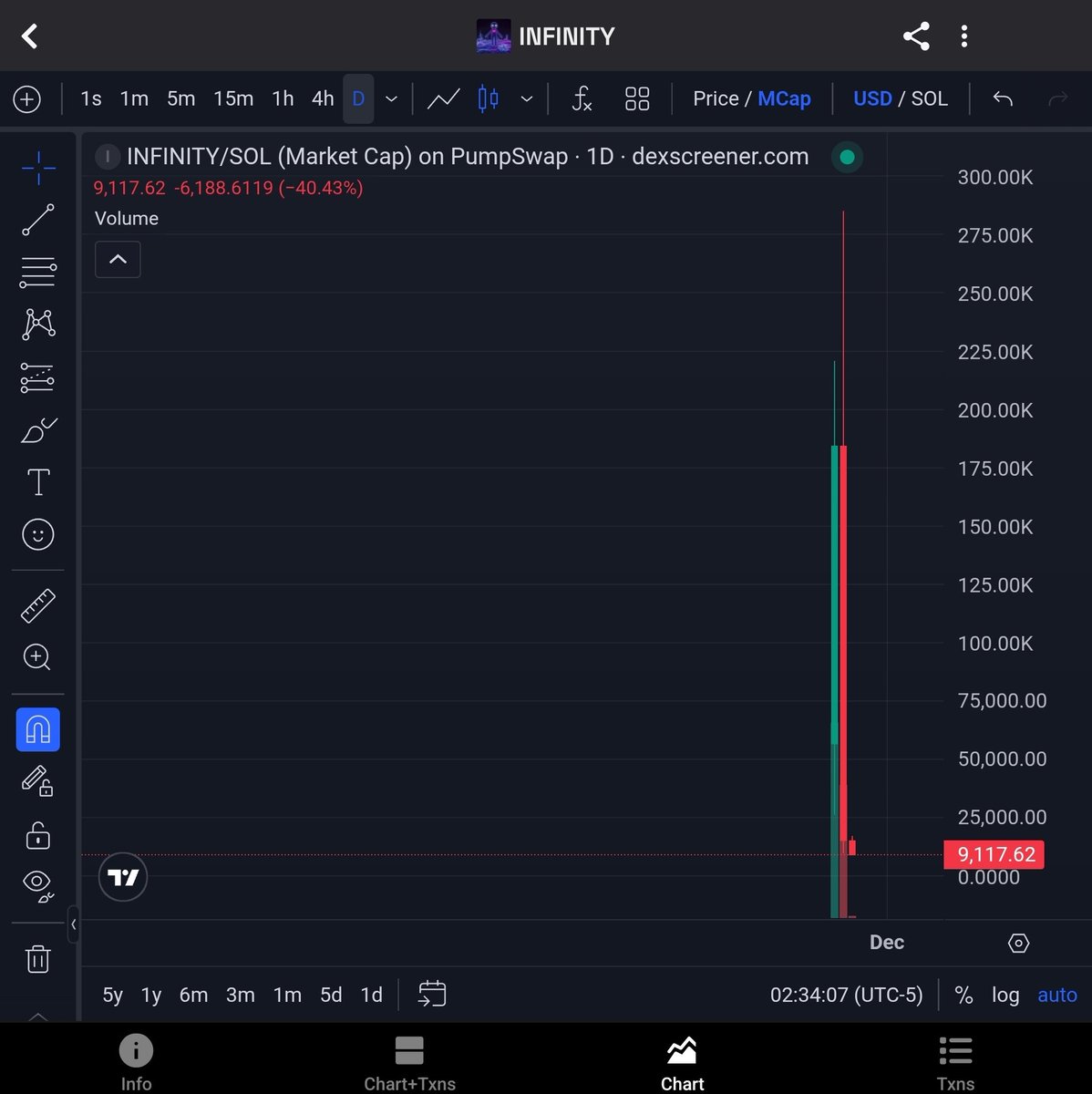This screenshot has height=1094, width=1092.
Task: Click the INFINITY/SOL symbol title
Action: coord(468,157)
